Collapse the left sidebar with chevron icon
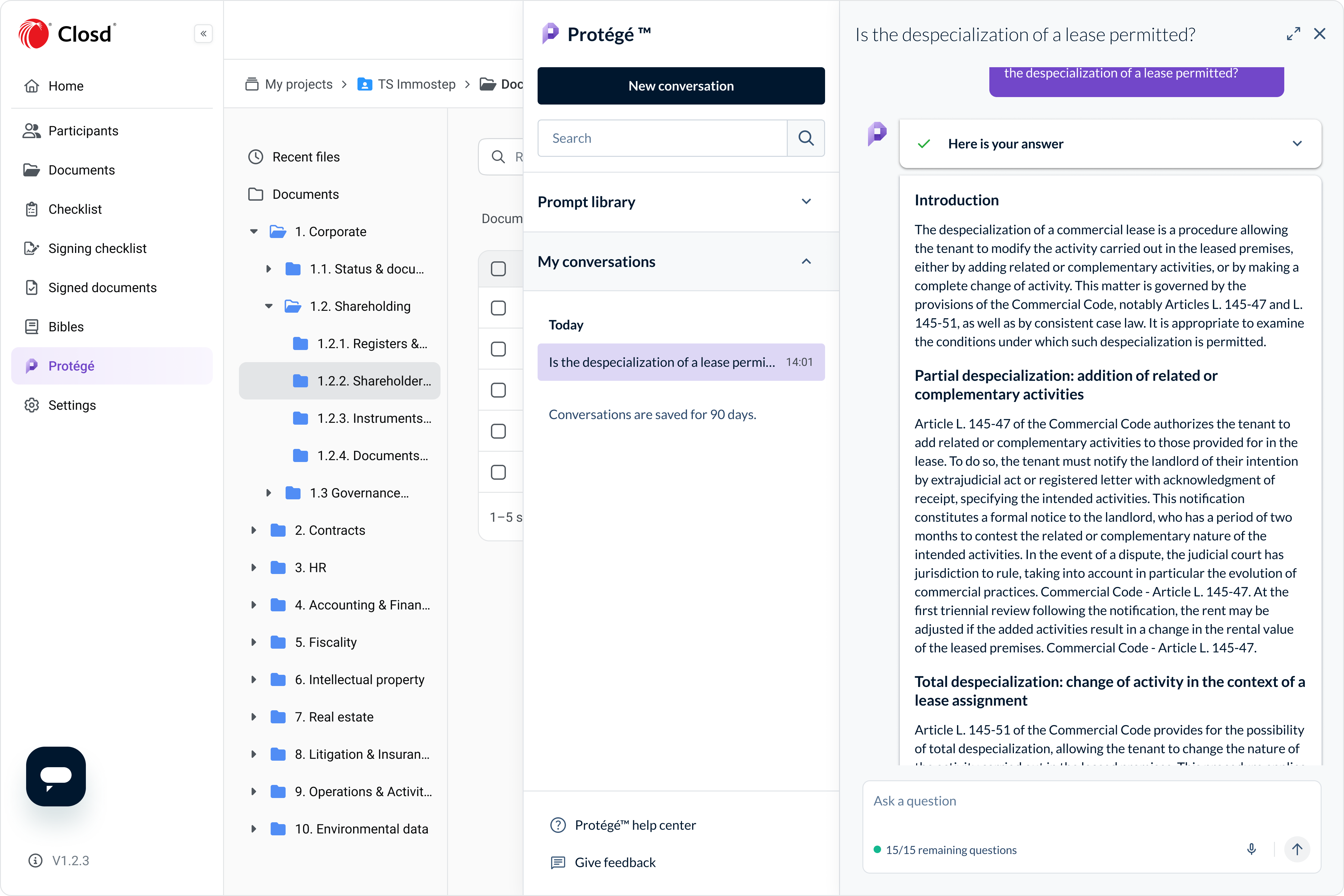The image size is (1344, 896). point(203,34)
